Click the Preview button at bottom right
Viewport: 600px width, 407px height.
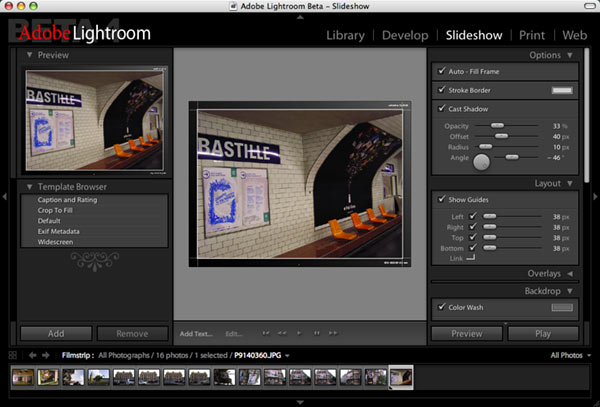467,334
